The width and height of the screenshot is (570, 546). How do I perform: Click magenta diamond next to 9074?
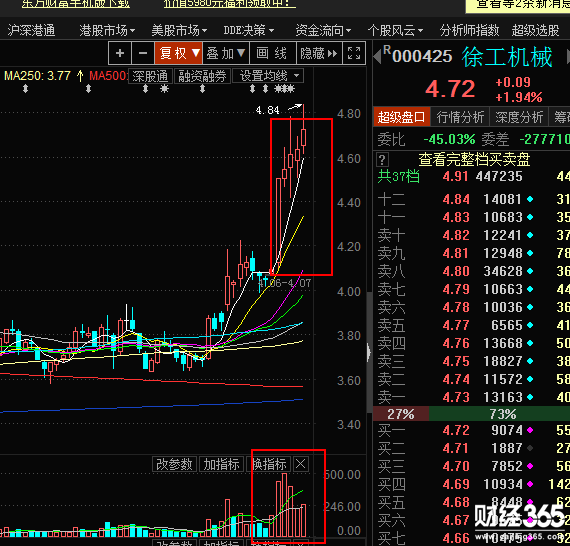click(x=530, y=430)
